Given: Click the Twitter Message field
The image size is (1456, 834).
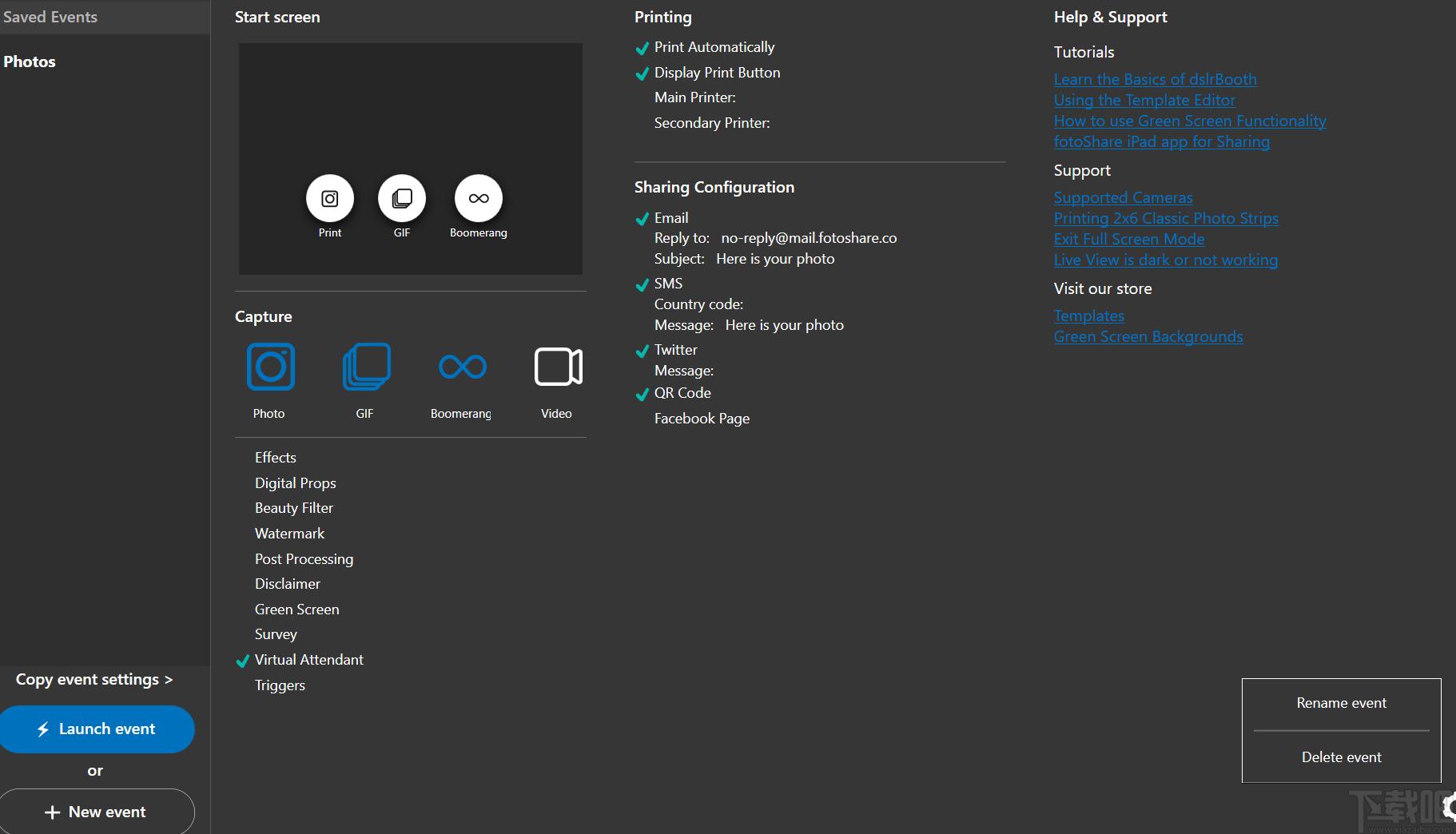Looking at the screenshot, I should click(x=684, y=370).
